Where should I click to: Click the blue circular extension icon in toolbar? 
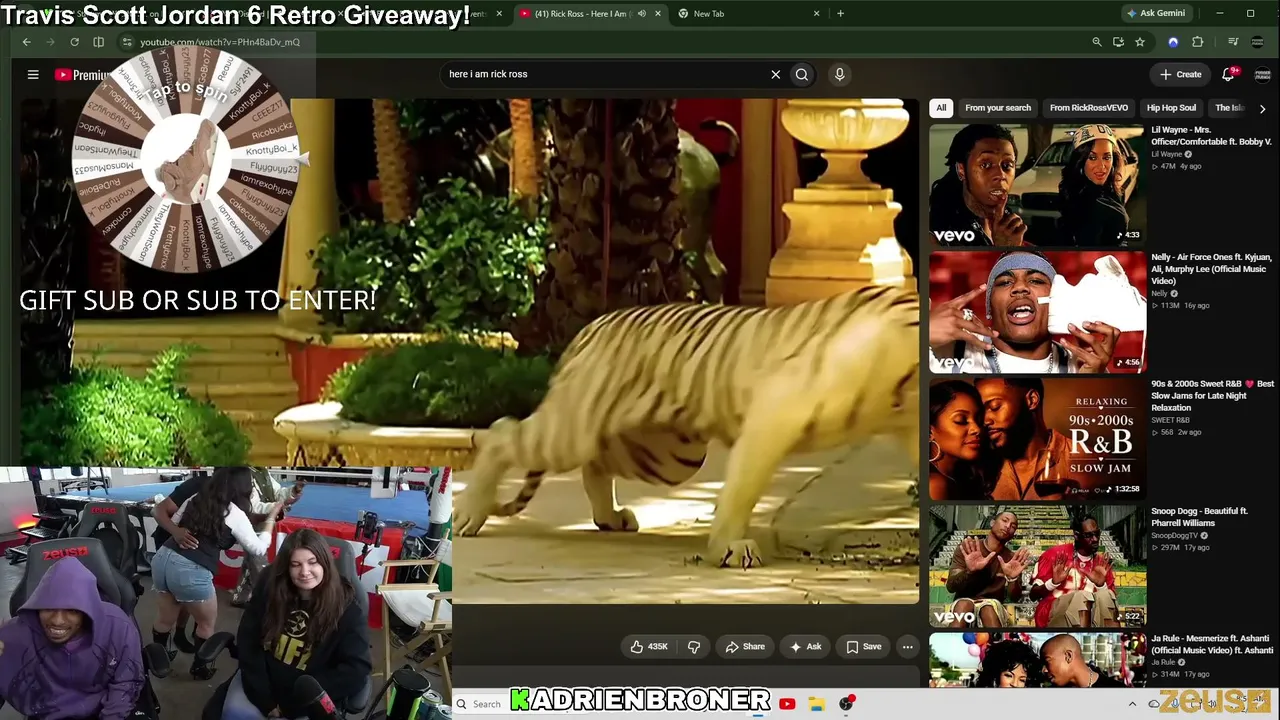pos(1173,42)
